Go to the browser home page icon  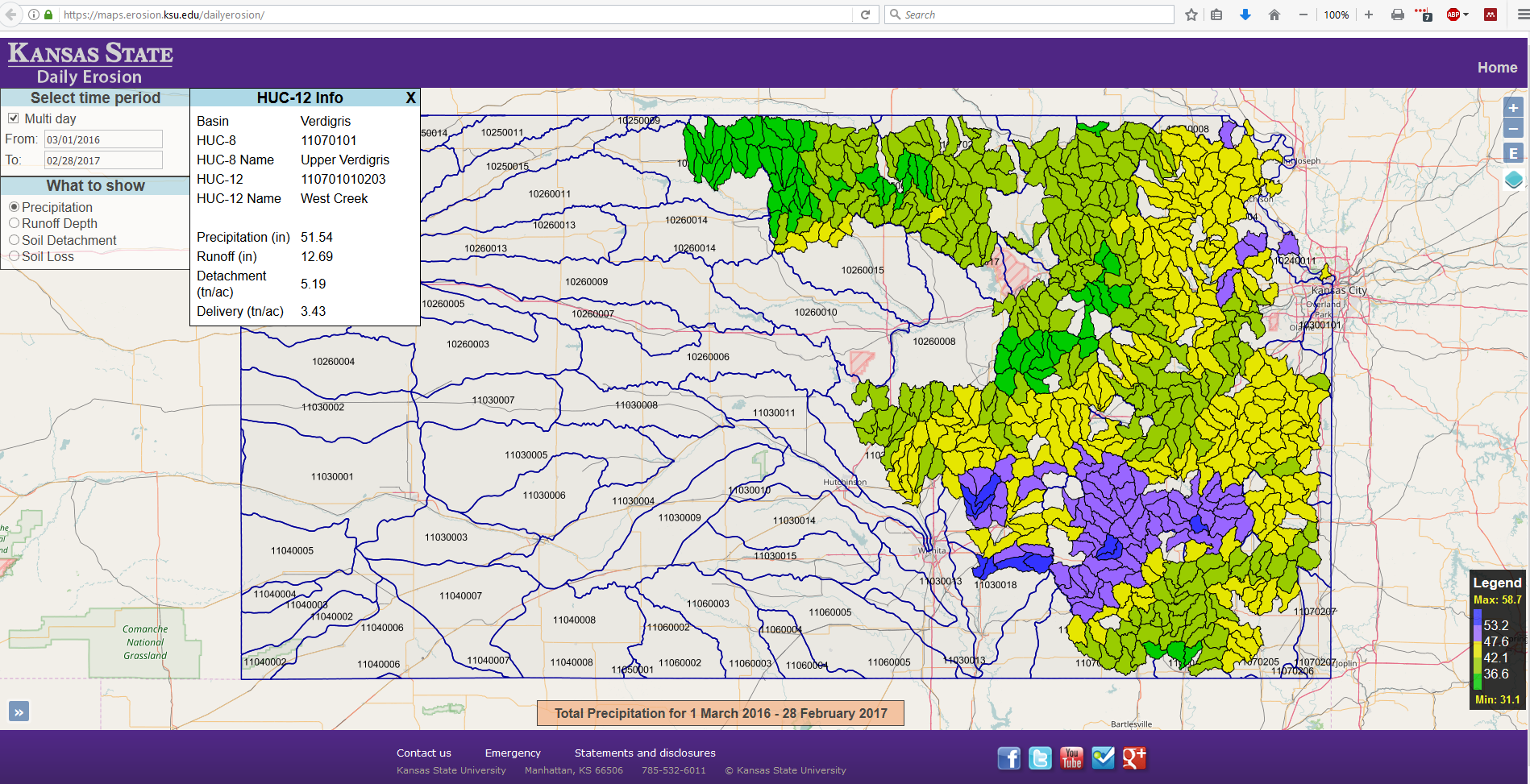point(1274,15)
